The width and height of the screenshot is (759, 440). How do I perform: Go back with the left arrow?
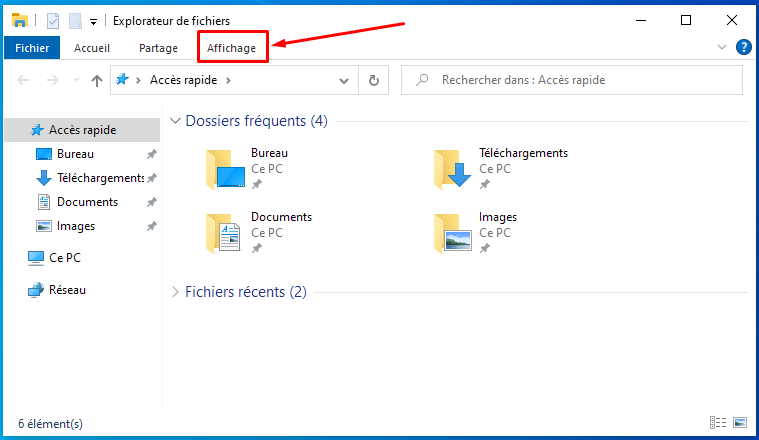click(x=23, y=80)
